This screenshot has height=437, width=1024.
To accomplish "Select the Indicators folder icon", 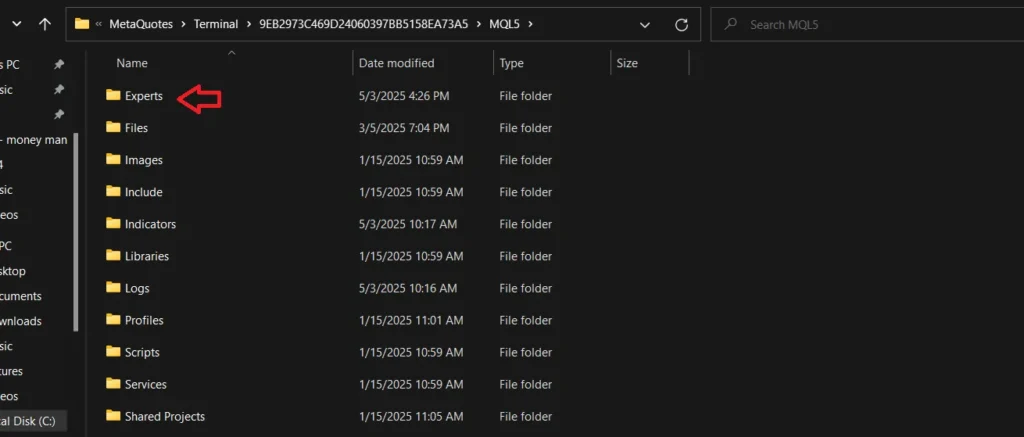I will click(x=114, y=223).
